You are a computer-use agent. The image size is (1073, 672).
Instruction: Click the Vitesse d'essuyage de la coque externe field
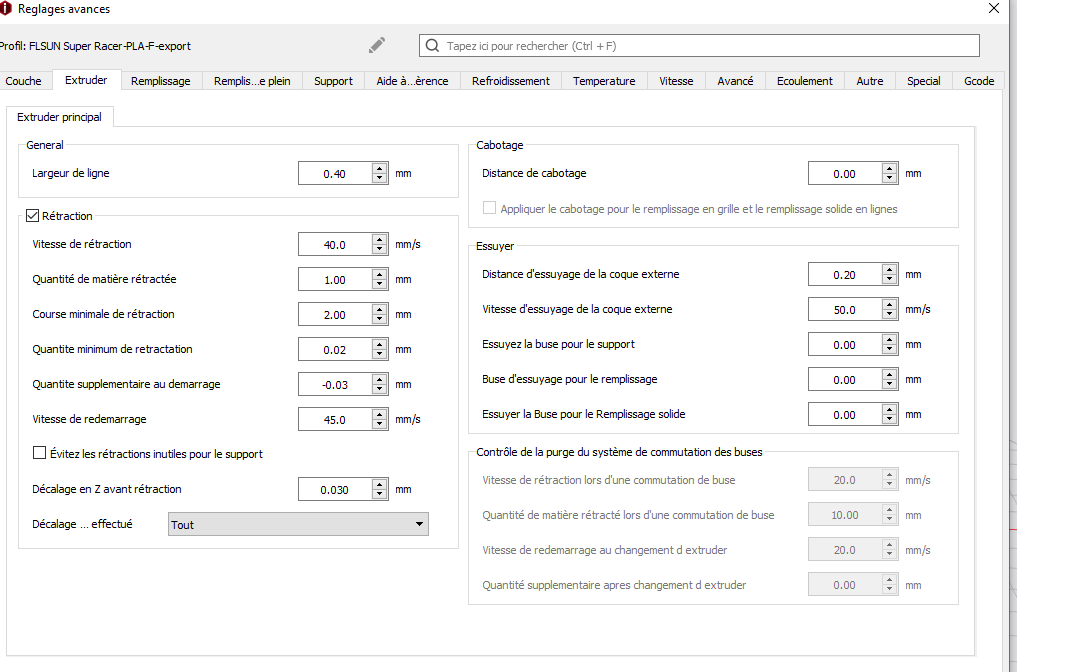[845, 310]
